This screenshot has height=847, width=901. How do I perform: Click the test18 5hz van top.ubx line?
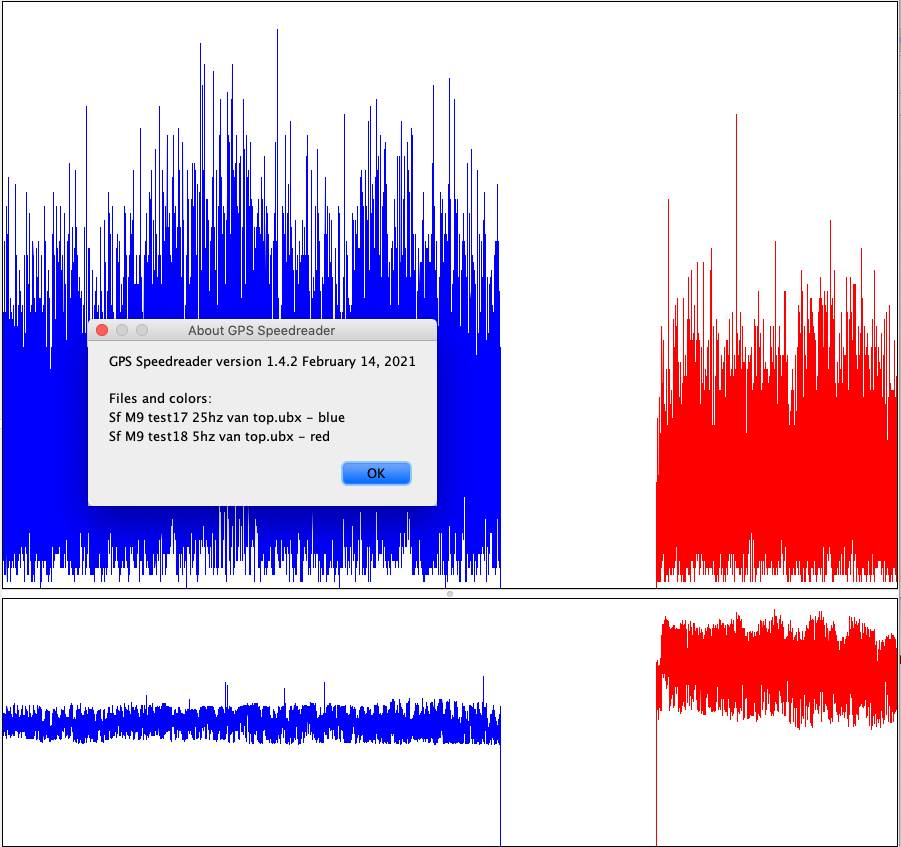coord(219,436)
